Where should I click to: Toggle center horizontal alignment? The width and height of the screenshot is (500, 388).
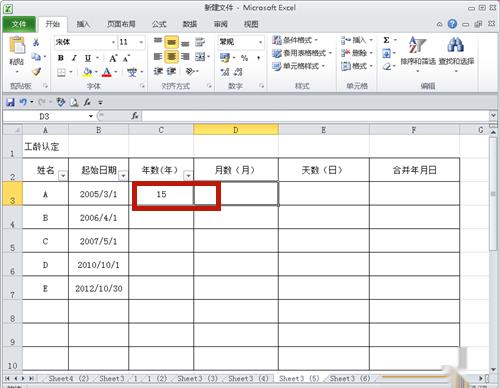tap(171, 57)
